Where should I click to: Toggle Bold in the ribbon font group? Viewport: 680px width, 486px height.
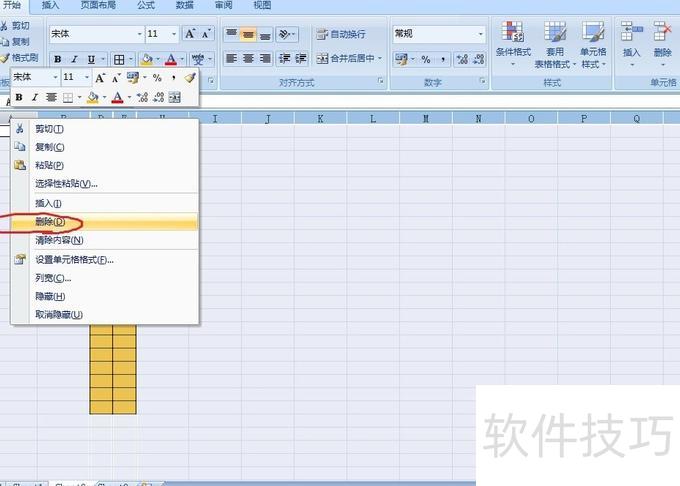[57, 59]
